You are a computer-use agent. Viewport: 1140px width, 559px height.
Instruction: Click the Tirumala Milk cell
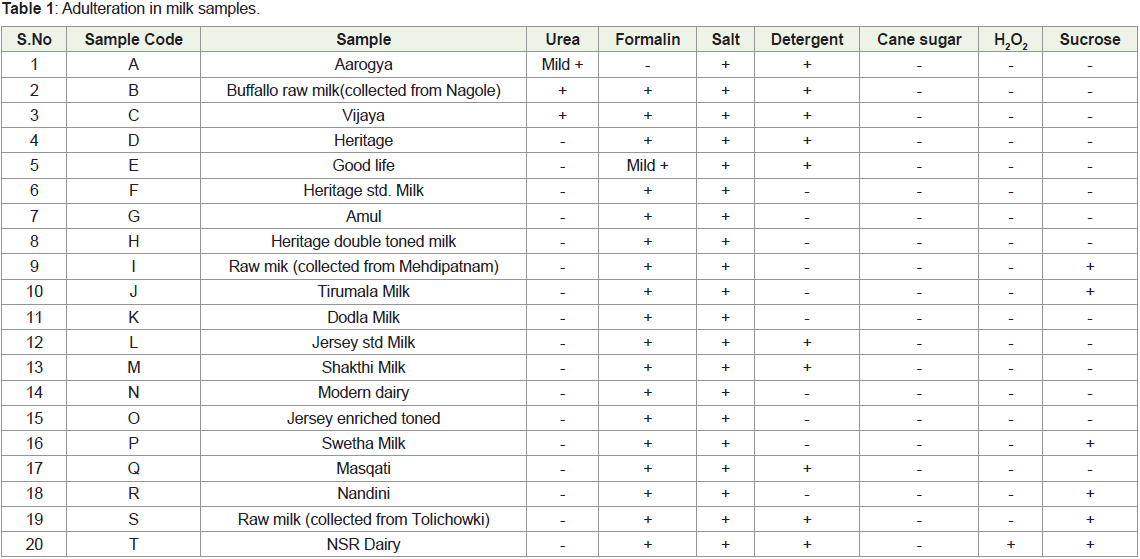click(364, 291)
